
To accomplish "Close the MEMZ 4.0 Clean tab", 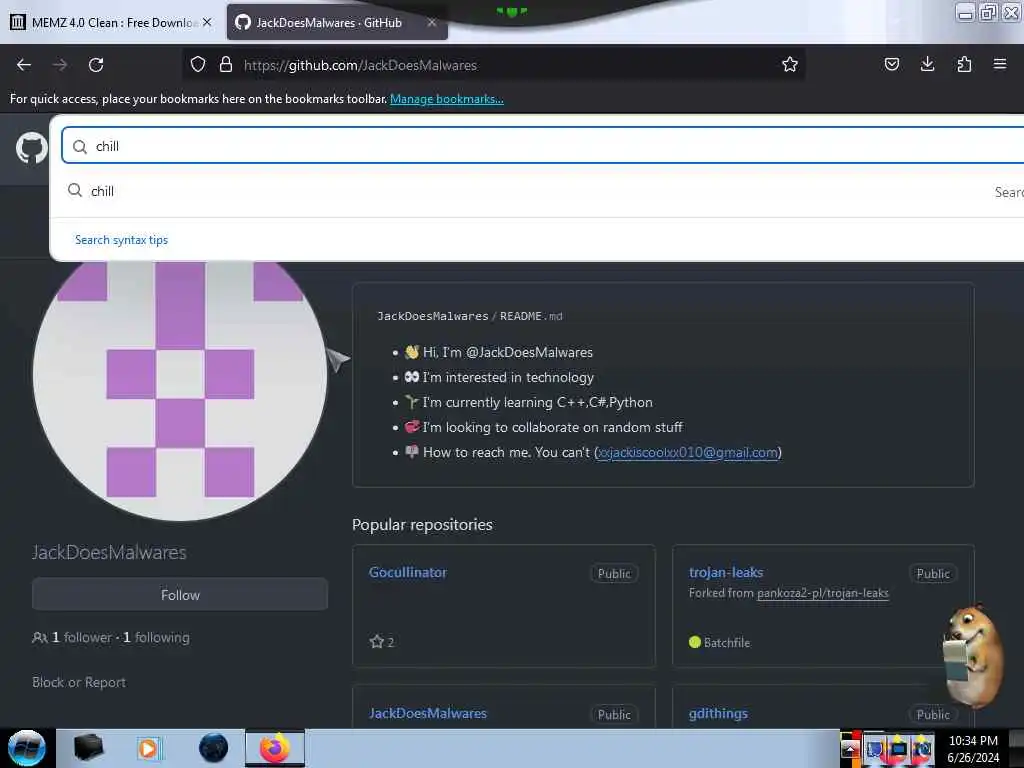I will point(207,22).
